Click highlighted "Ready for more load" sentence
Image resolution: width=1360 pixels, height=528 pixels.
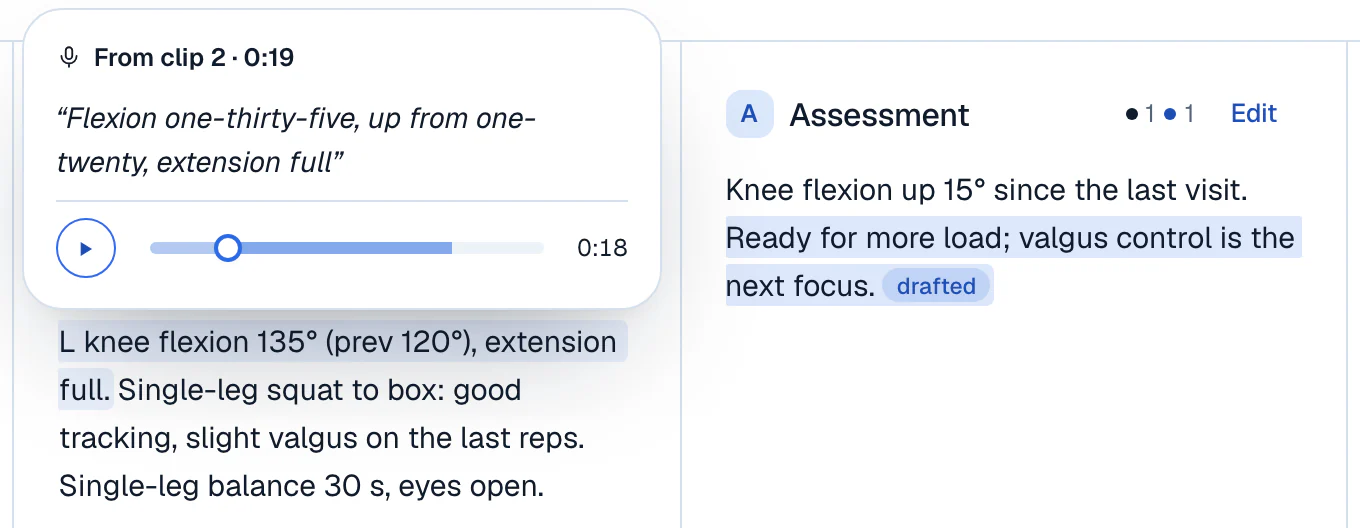(1010, 262)
